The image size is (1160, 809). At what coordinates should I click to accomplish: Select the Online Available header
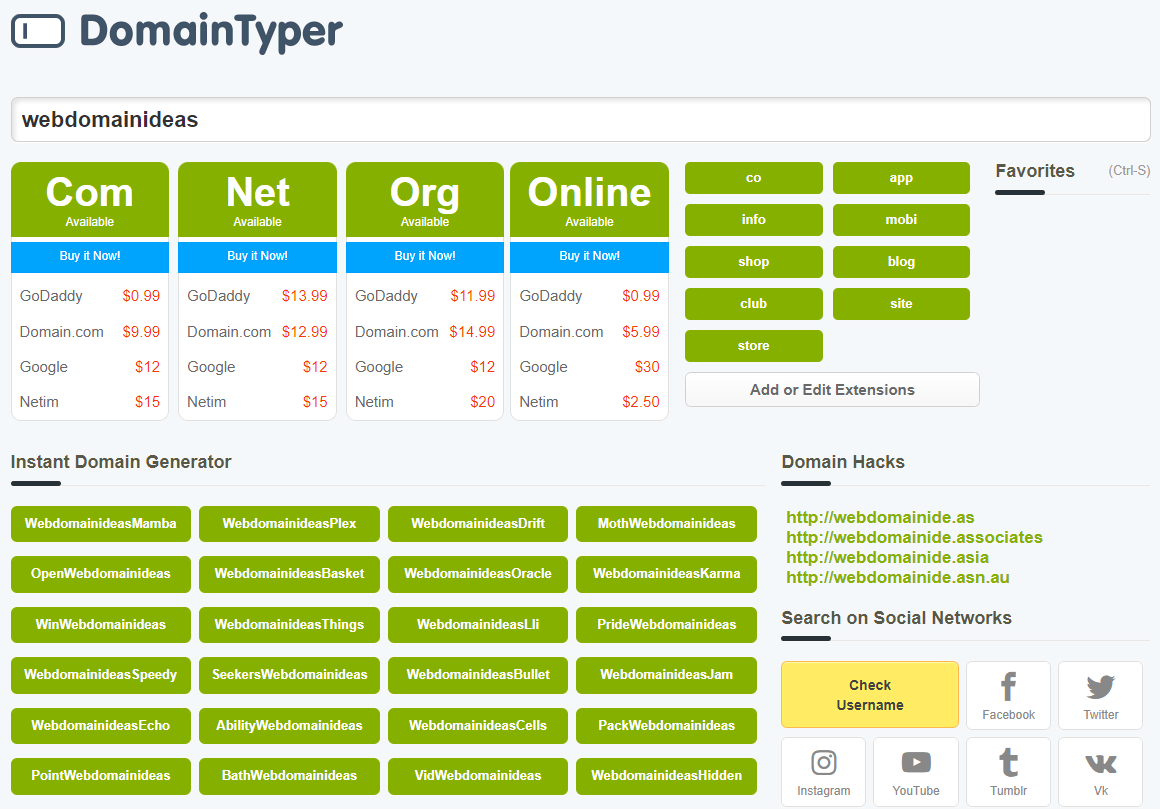click(x=590, y=200)
